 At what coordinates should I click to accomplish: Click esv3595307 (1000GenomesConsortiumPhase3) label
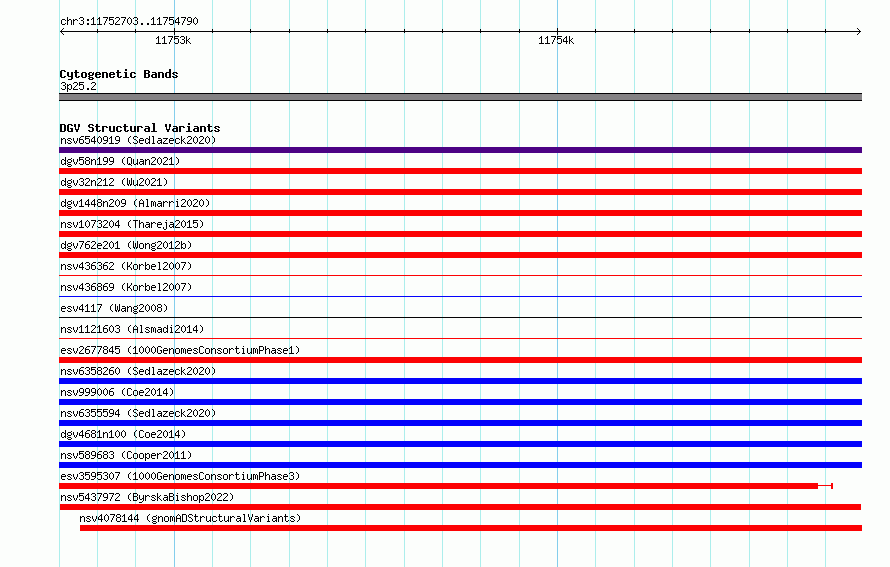tap(180, 476)
